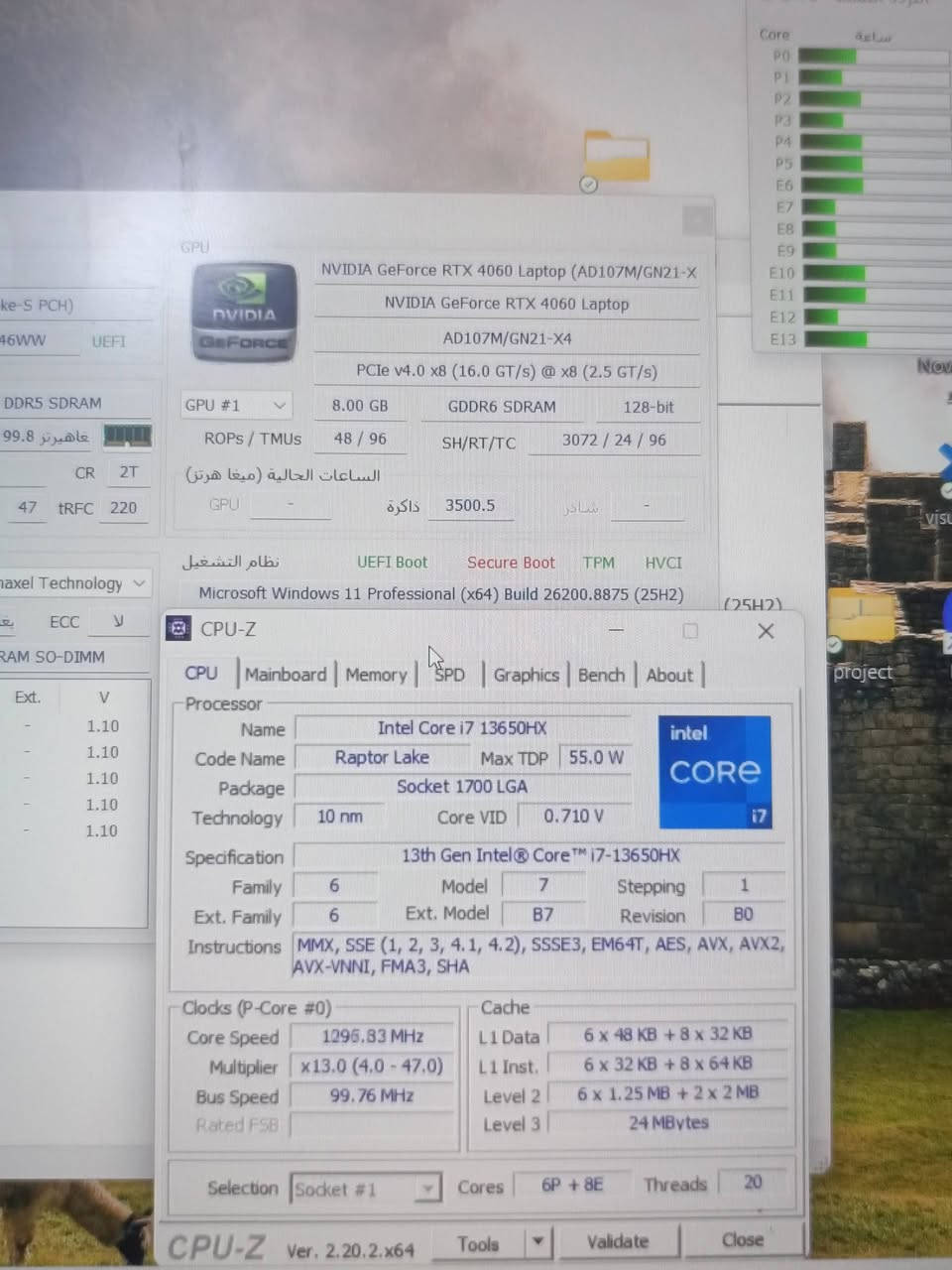
Task: Click the Max TDP 55.0 W value
Action: (x=596, y=758)
